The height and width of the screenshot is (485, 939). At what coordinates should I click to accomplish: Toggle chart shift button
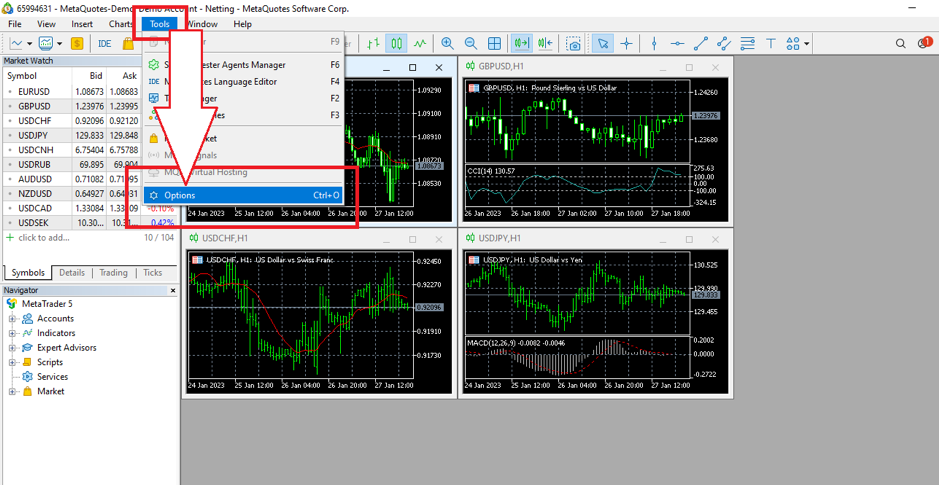(x=545, y=44)
